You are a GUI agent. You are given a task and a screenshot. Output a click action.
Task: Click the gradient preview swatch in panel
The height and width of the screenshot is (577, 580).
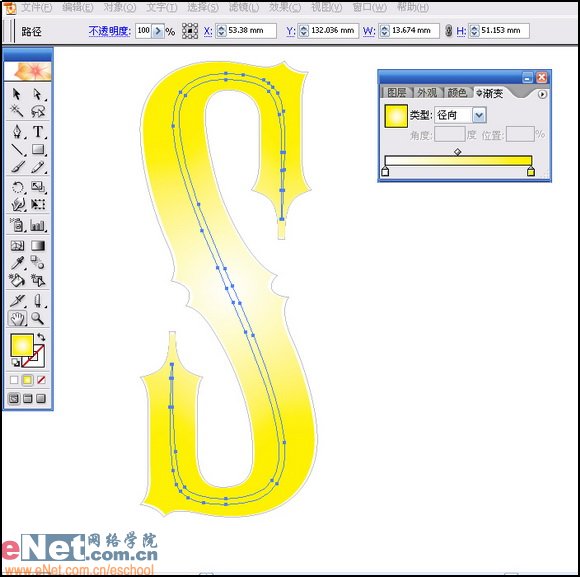point(396,116)
